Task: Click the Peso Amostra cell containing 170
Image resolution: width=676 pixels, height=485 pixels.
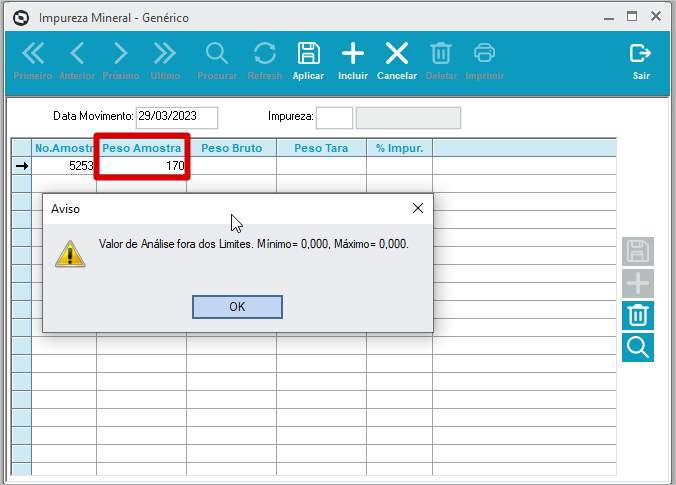Action: (141, 166)
